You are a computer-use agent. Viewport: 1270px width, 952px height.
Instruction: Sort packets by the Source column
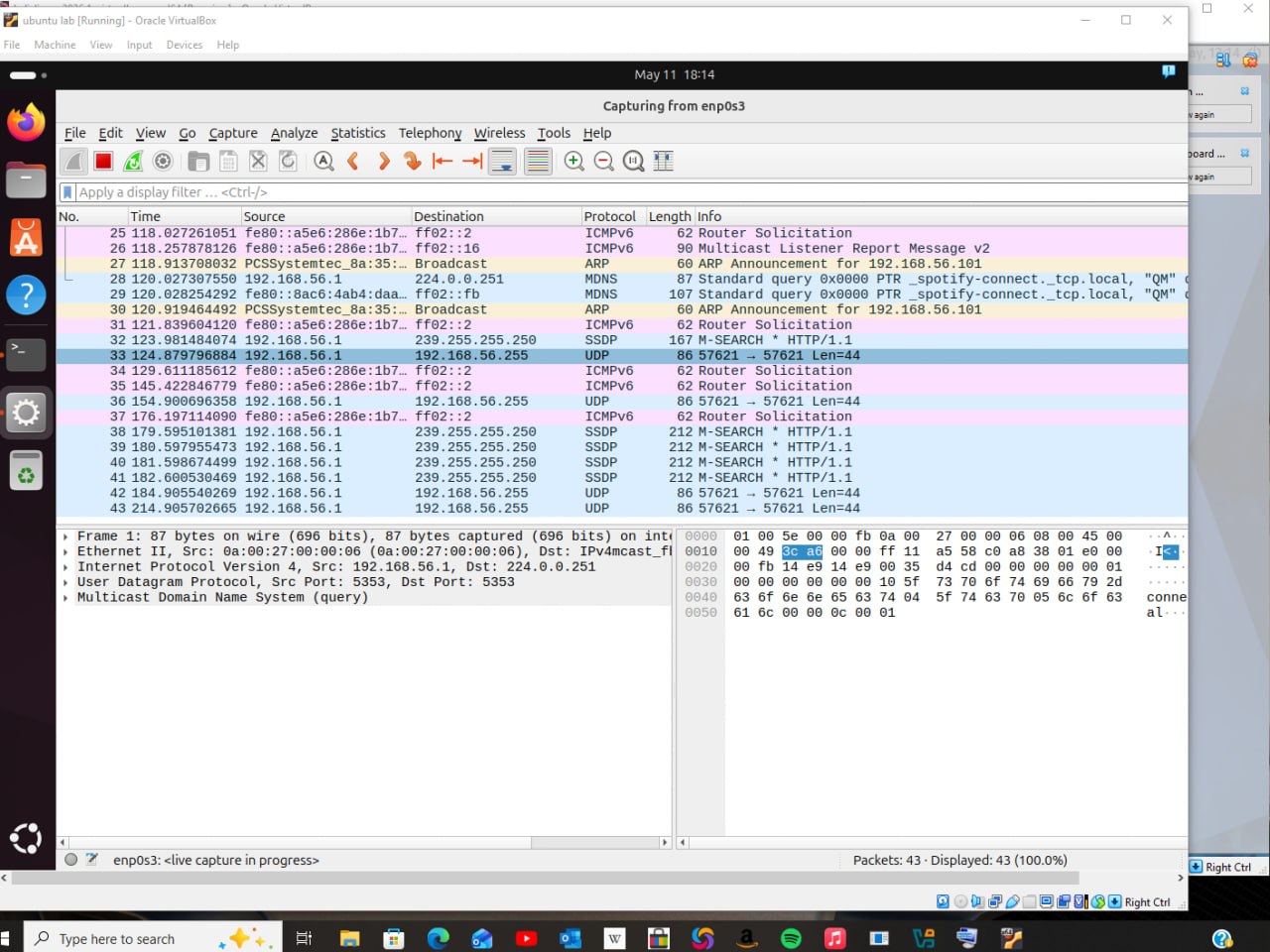pos(326,216)
